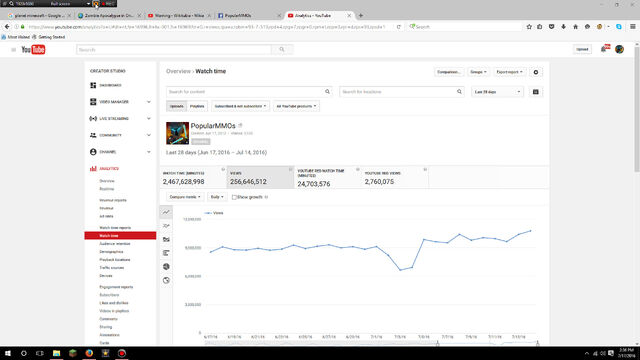Select the Watch time metric tab
Screen dimensions: 640x360
click(x=193, y=178)
